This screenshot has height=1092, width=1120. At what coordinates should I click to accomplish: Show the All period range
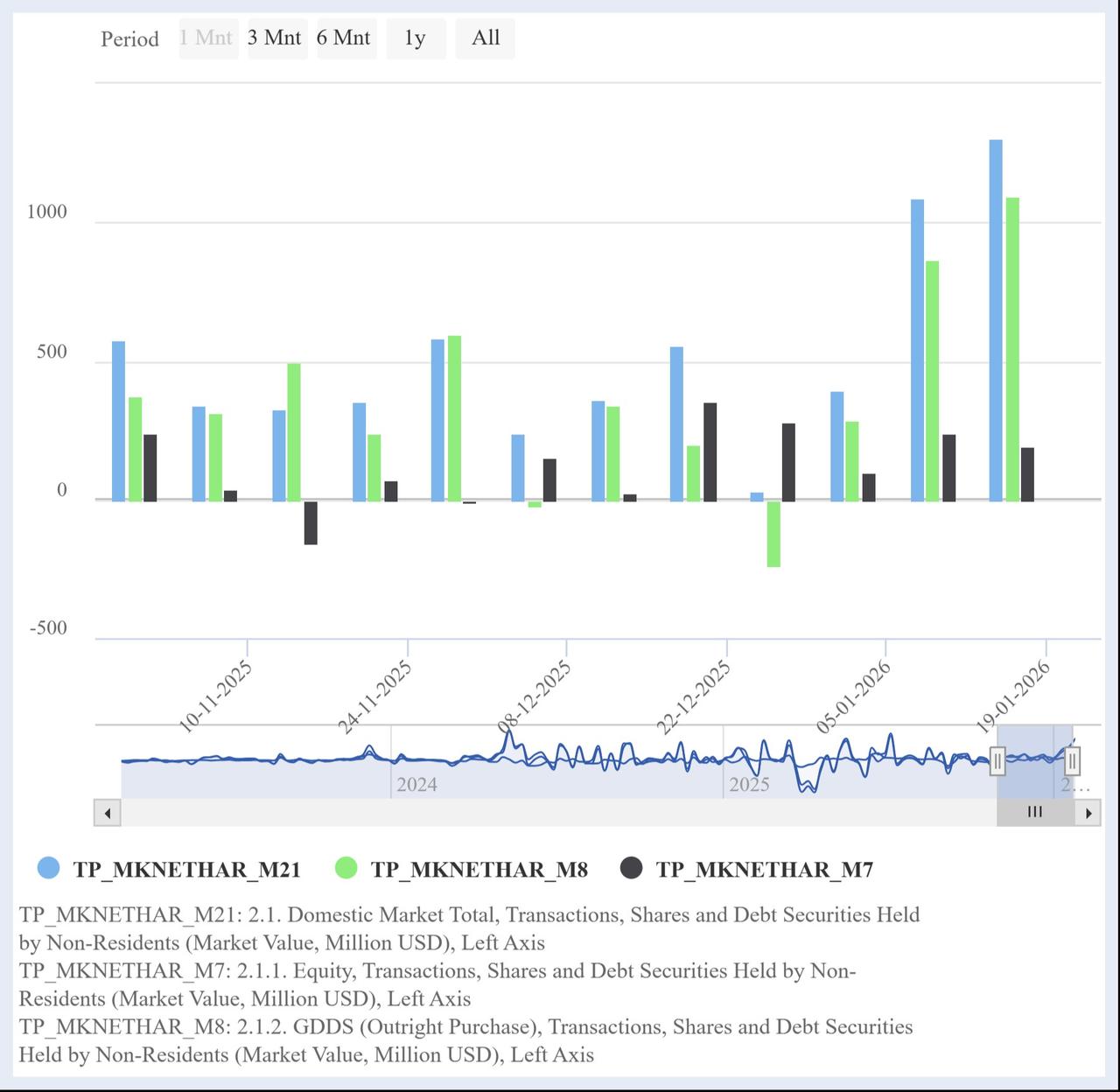pos(485,38)
